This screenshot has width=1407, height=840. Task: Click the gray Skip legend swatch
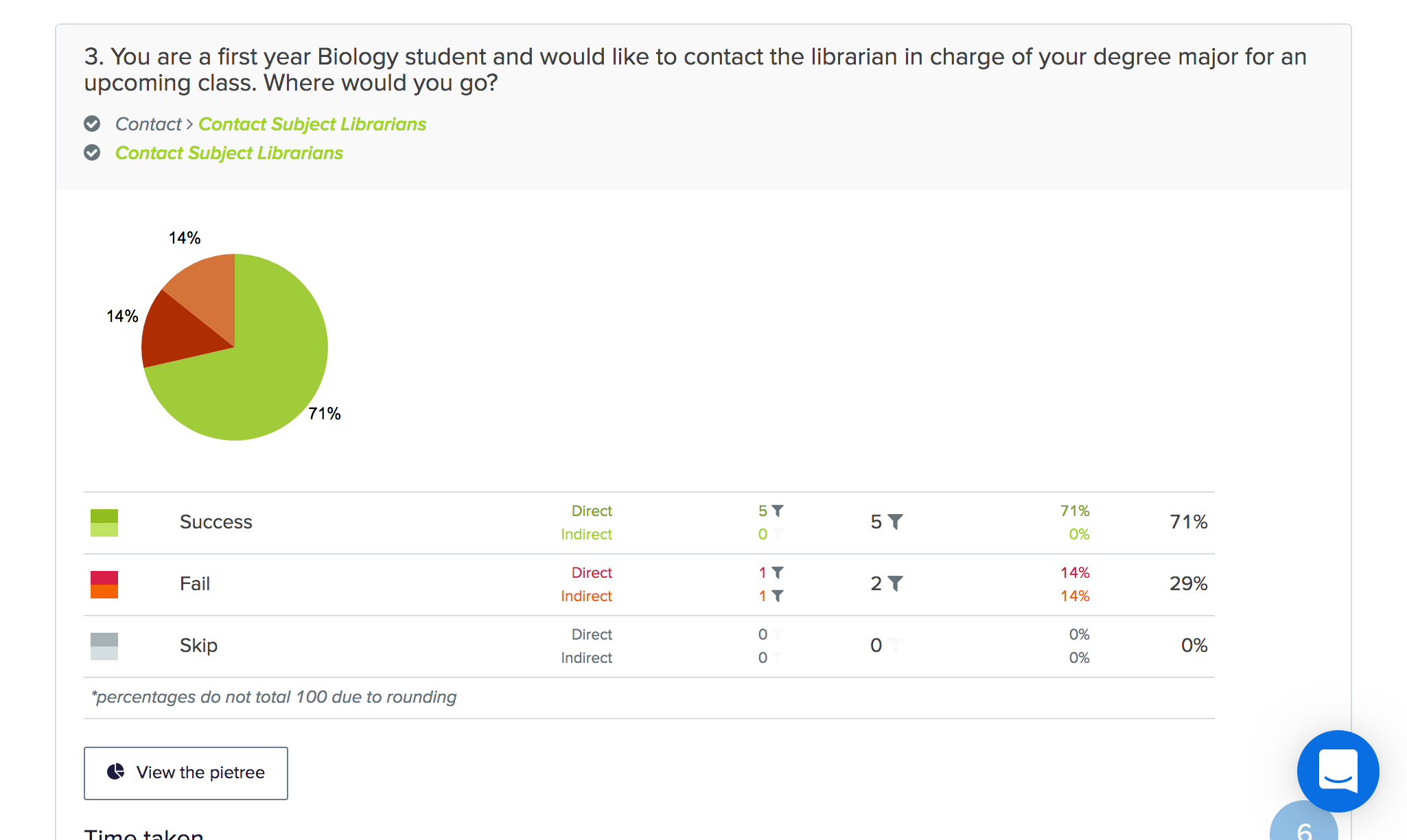click(x=104, y=646)
